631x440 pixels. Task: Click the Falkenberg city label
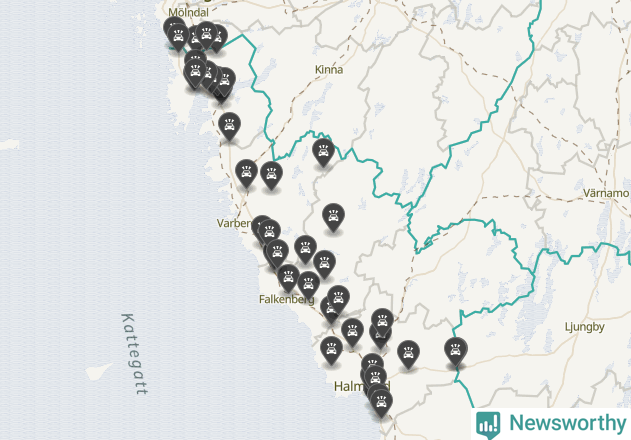tap(287, 300)
